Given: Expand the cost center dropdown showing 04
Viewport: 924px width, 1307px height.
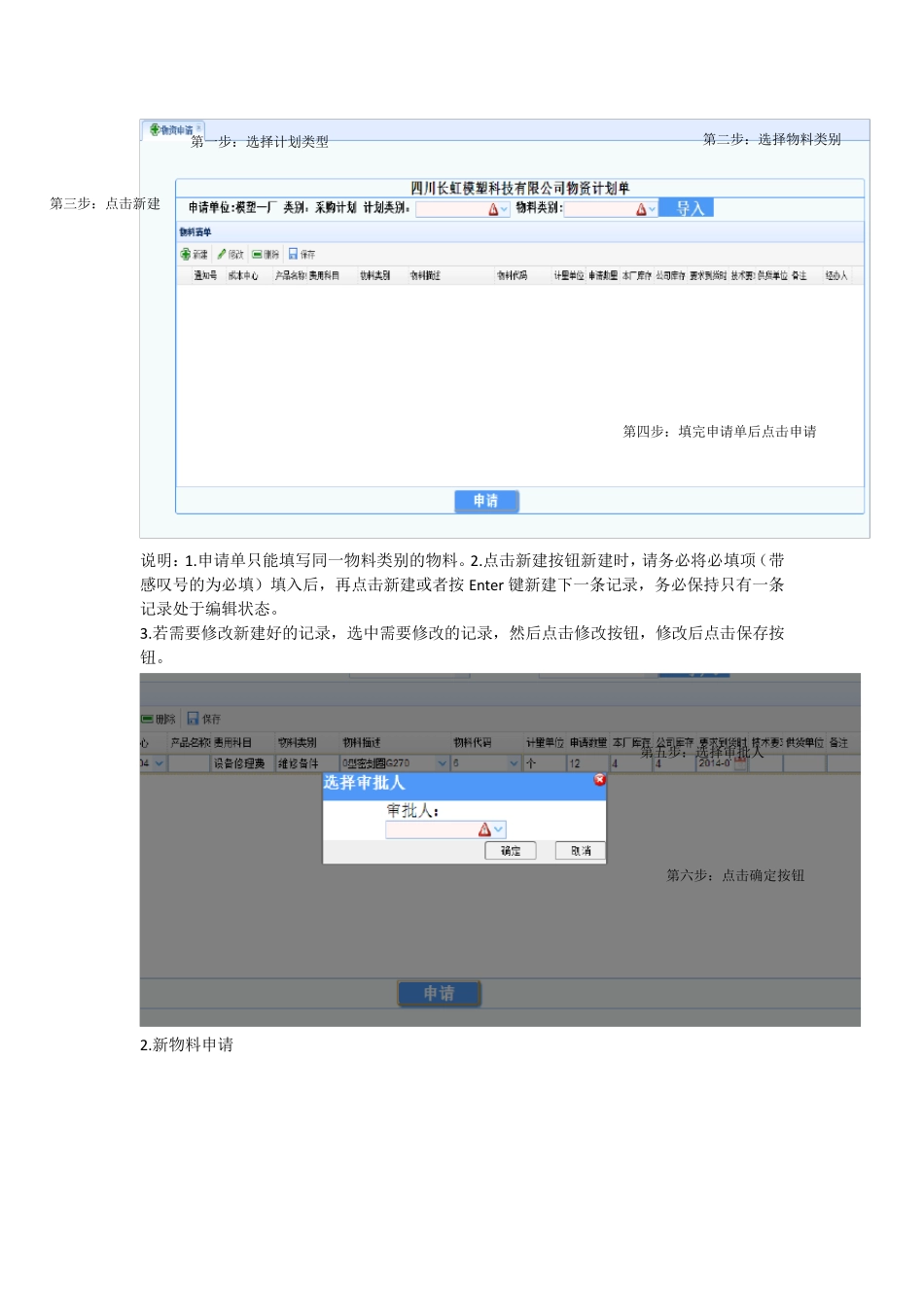Looking at the screenshot, I should (159, 763).
